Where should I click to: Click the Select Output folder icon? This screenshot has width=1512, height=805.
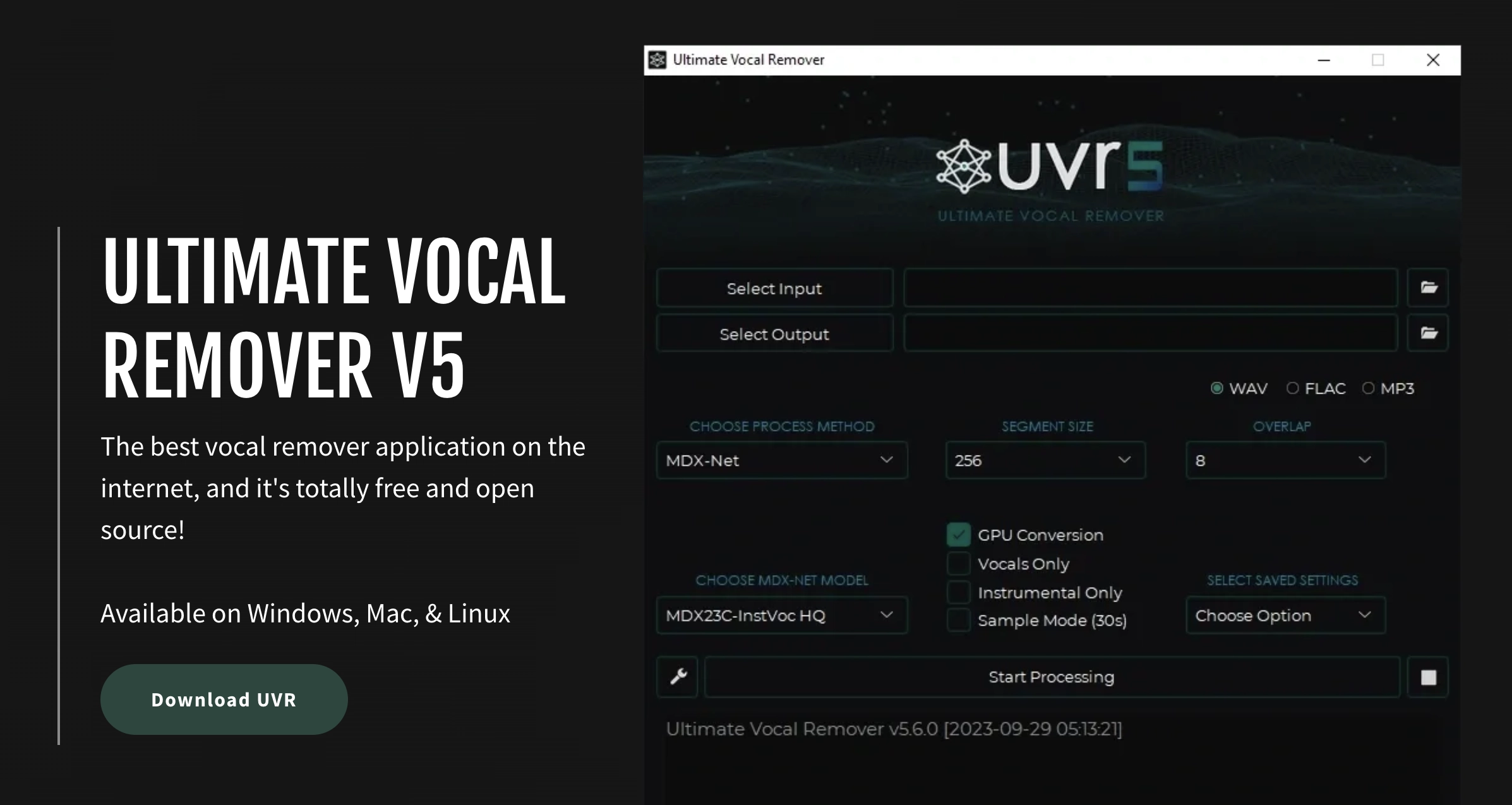click(1429, 334)
